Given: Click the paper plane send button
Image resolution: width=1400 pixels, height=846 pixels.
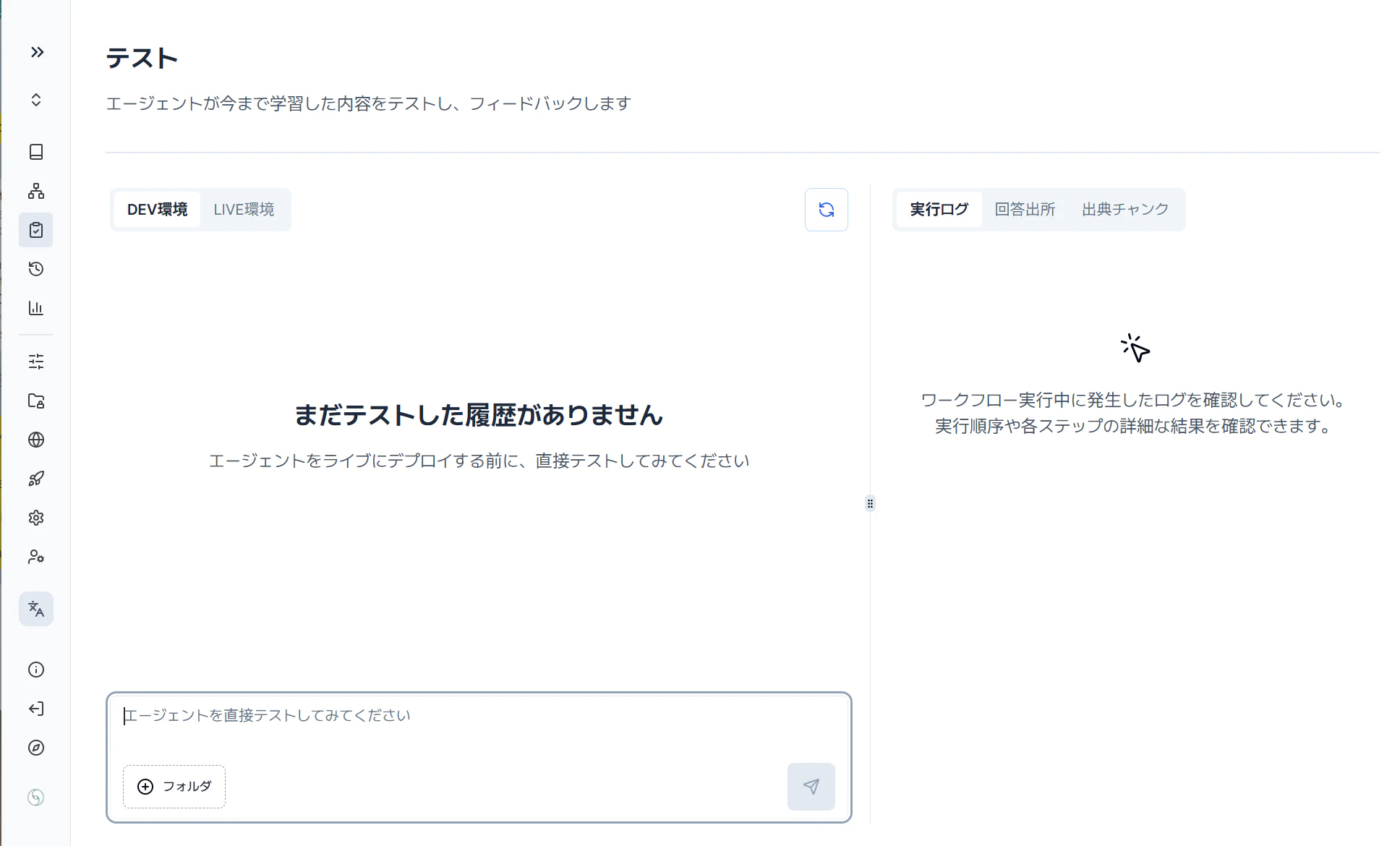Looking at the screenshot, I should click(x=811, y=787).
